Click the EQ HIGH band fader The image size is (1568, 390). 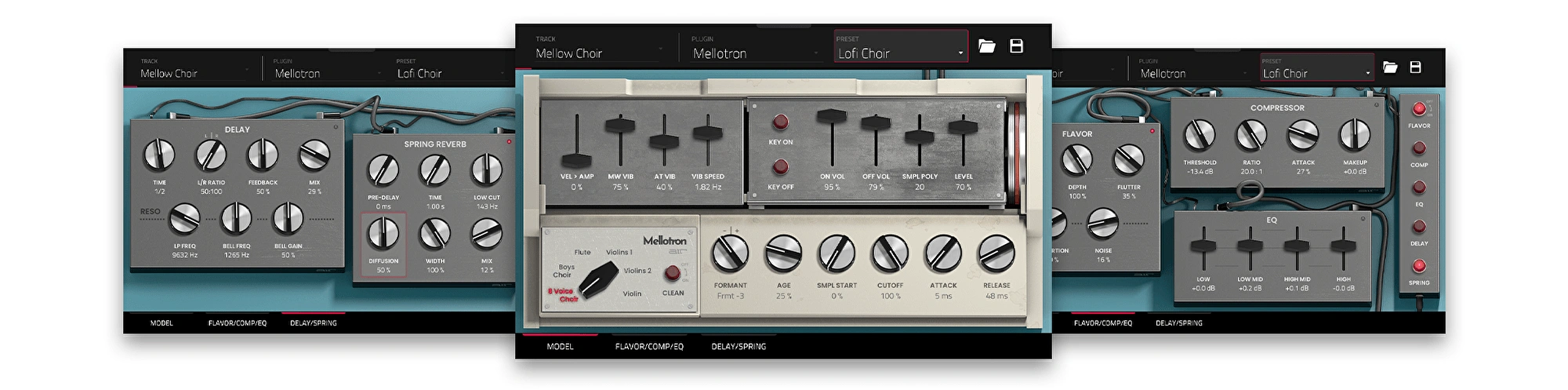1343,246
